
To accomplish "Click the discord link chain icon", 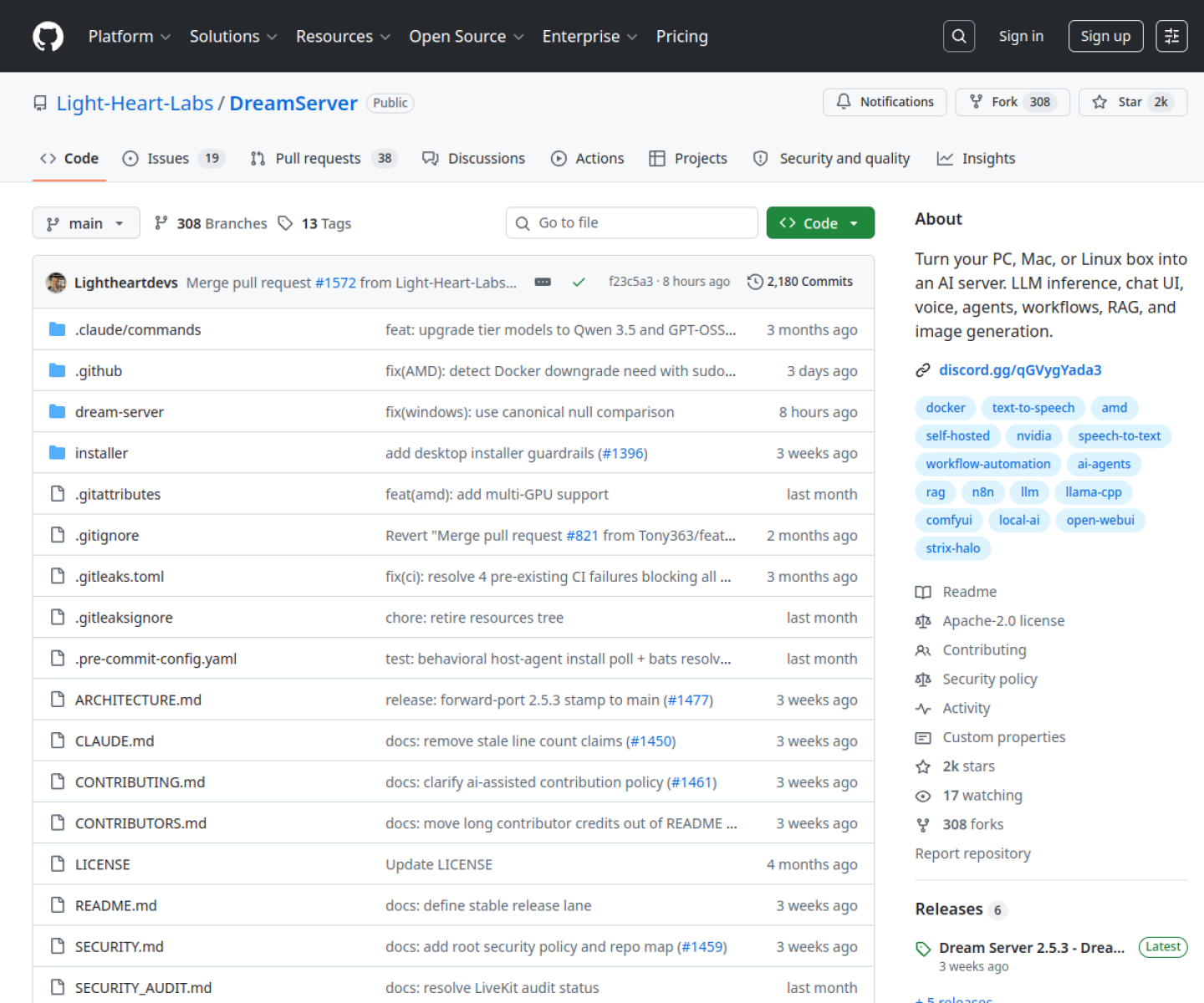I will 923,370.
